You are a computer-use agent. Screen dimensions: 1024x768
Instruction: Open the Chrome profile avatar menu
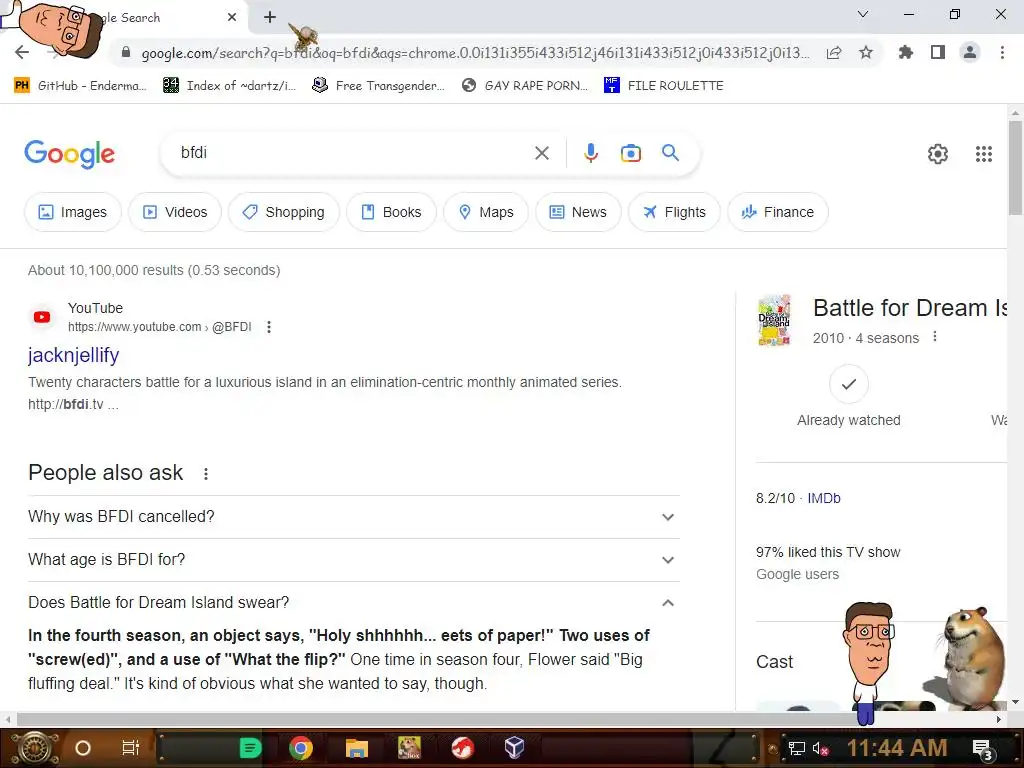coord(970,52)
